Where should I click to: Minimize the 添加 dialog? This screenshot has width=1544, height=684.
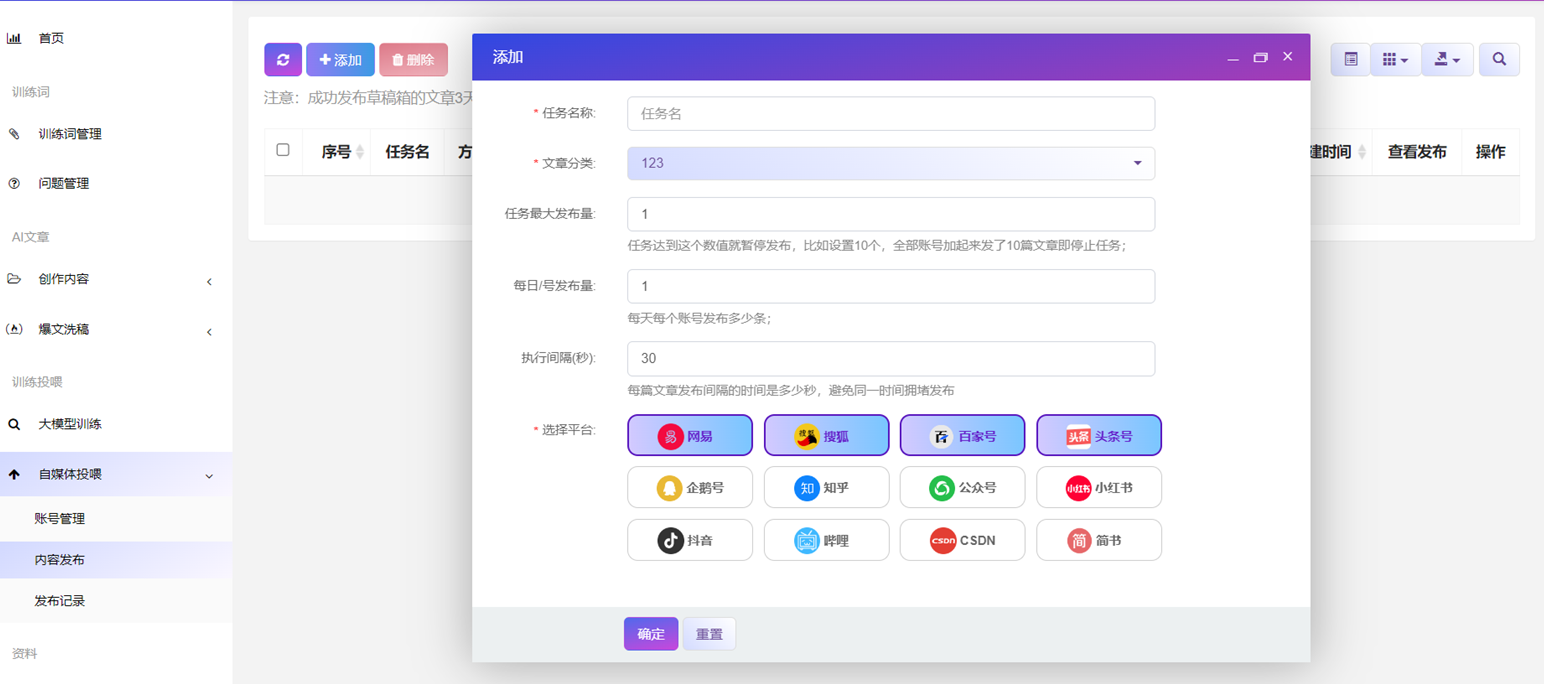click(x=1233, y=58)
